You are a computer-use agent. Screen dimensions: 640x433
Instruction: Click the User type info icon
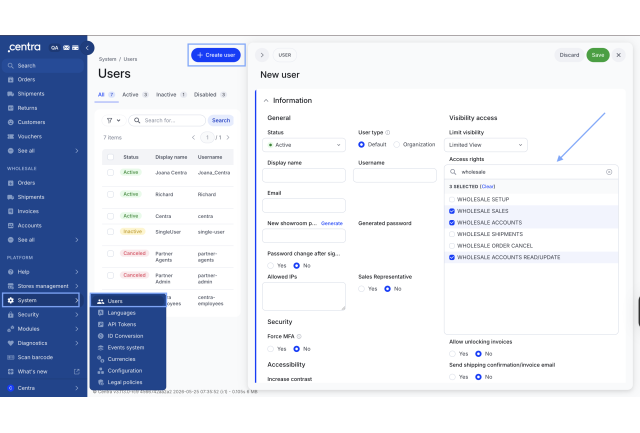pyautogui.click(x=388, y=133)
